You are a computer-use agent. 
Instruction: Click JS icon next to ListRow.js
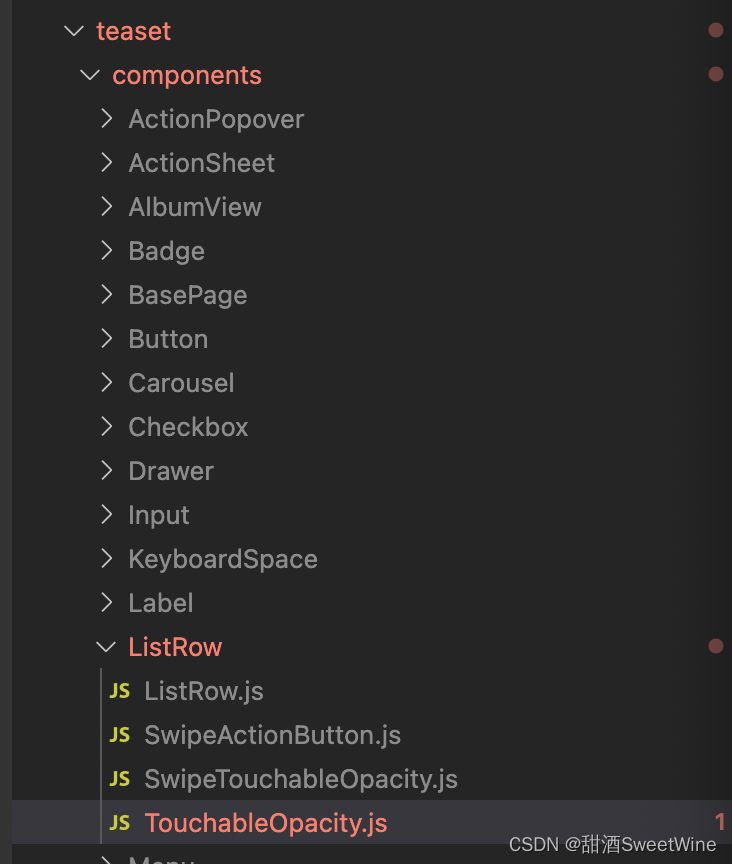[119, 691]
